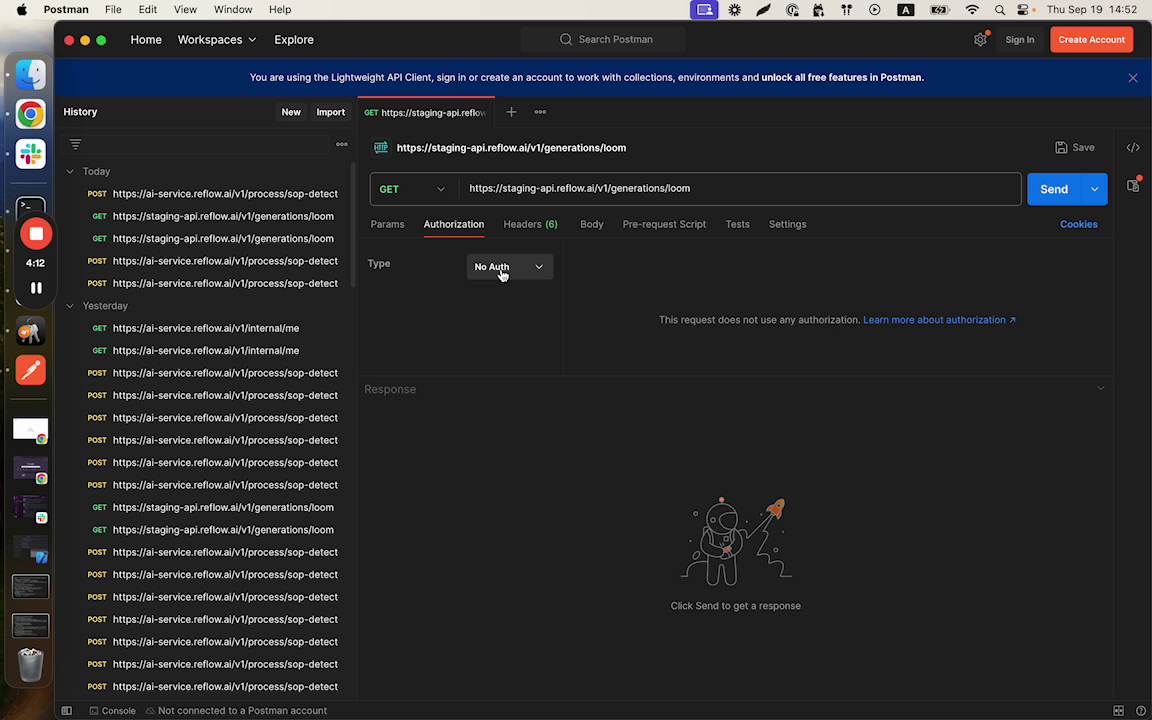
Task: Click the Create Account button
Action: click(1091, 40)
